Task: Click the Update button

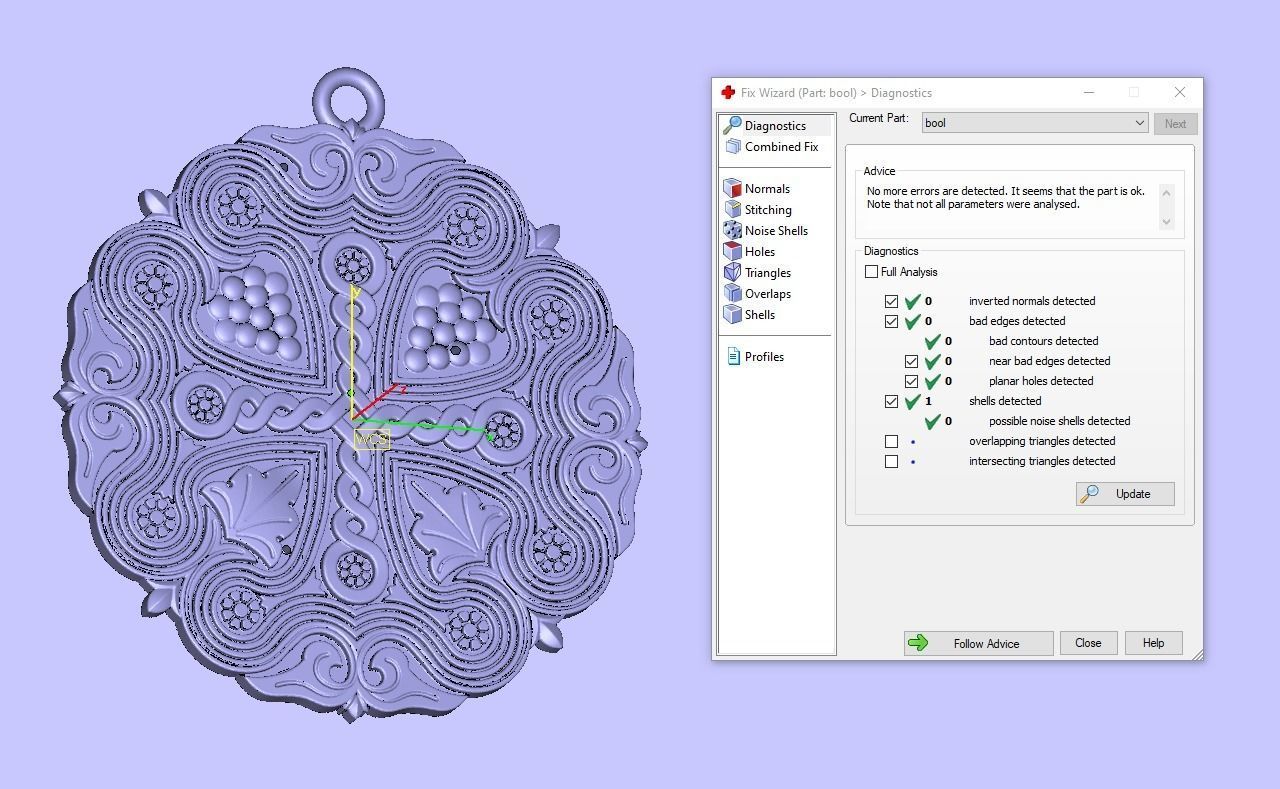Action: 1125,494
